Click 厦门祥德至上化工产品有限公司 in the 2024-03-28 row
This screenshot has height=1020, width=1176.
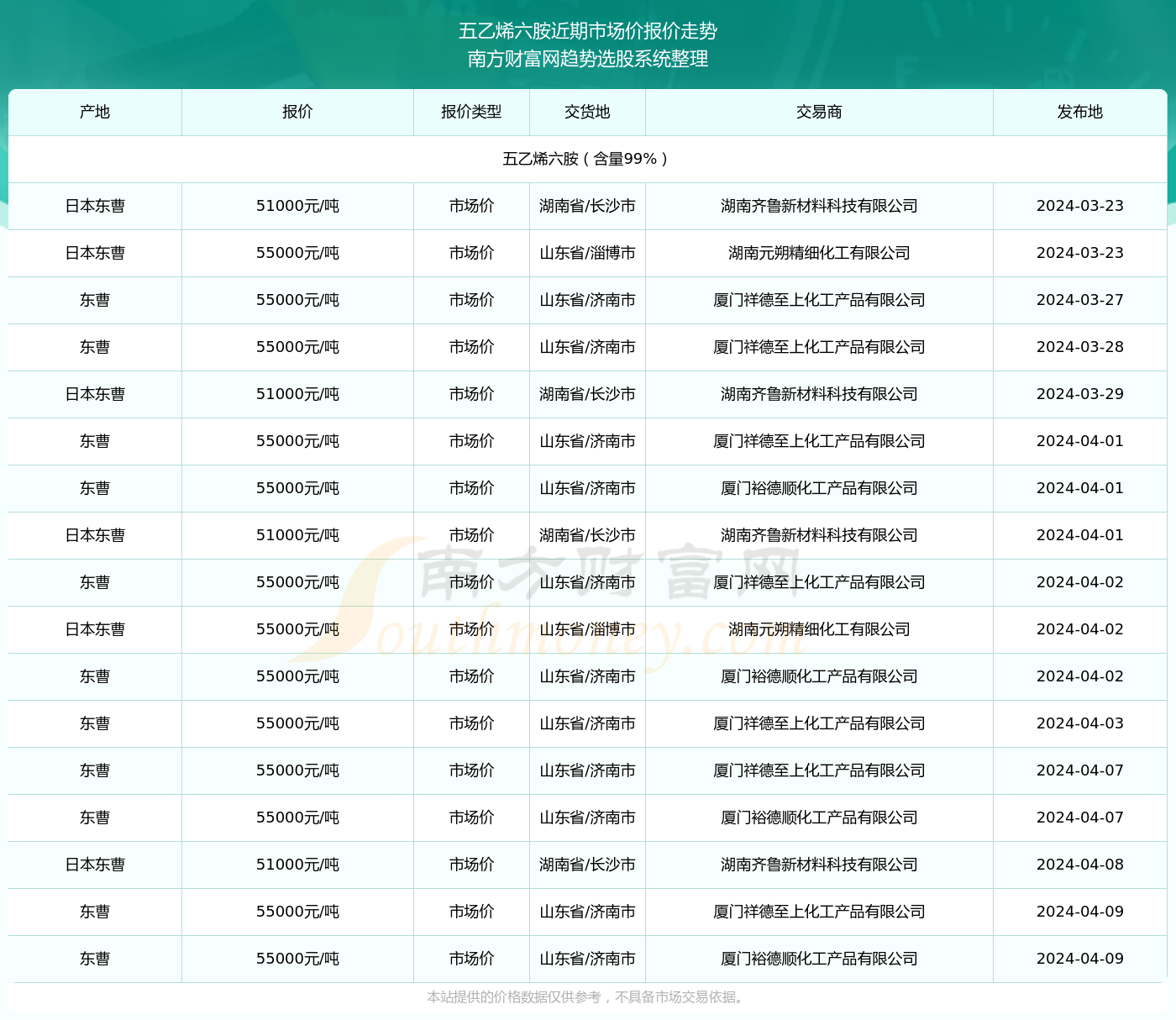point(819,347)
